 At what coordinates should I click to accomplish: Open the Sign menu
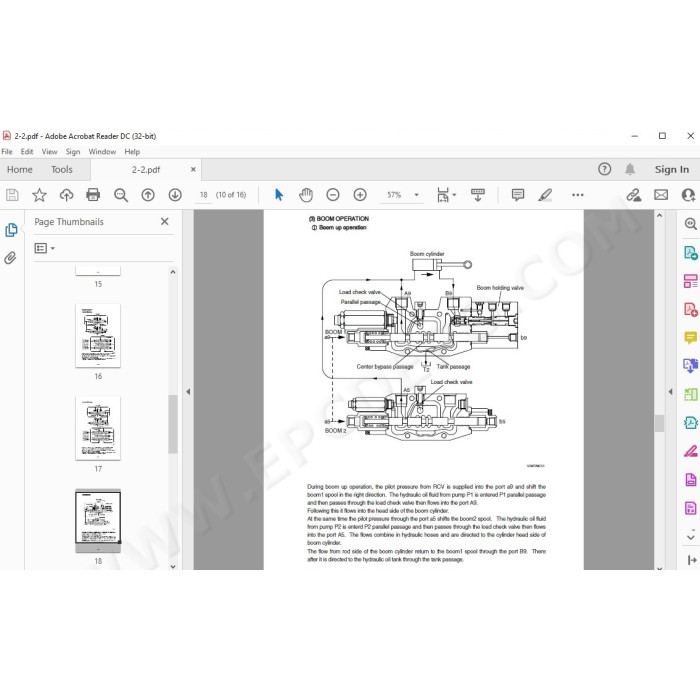point(73,152)
